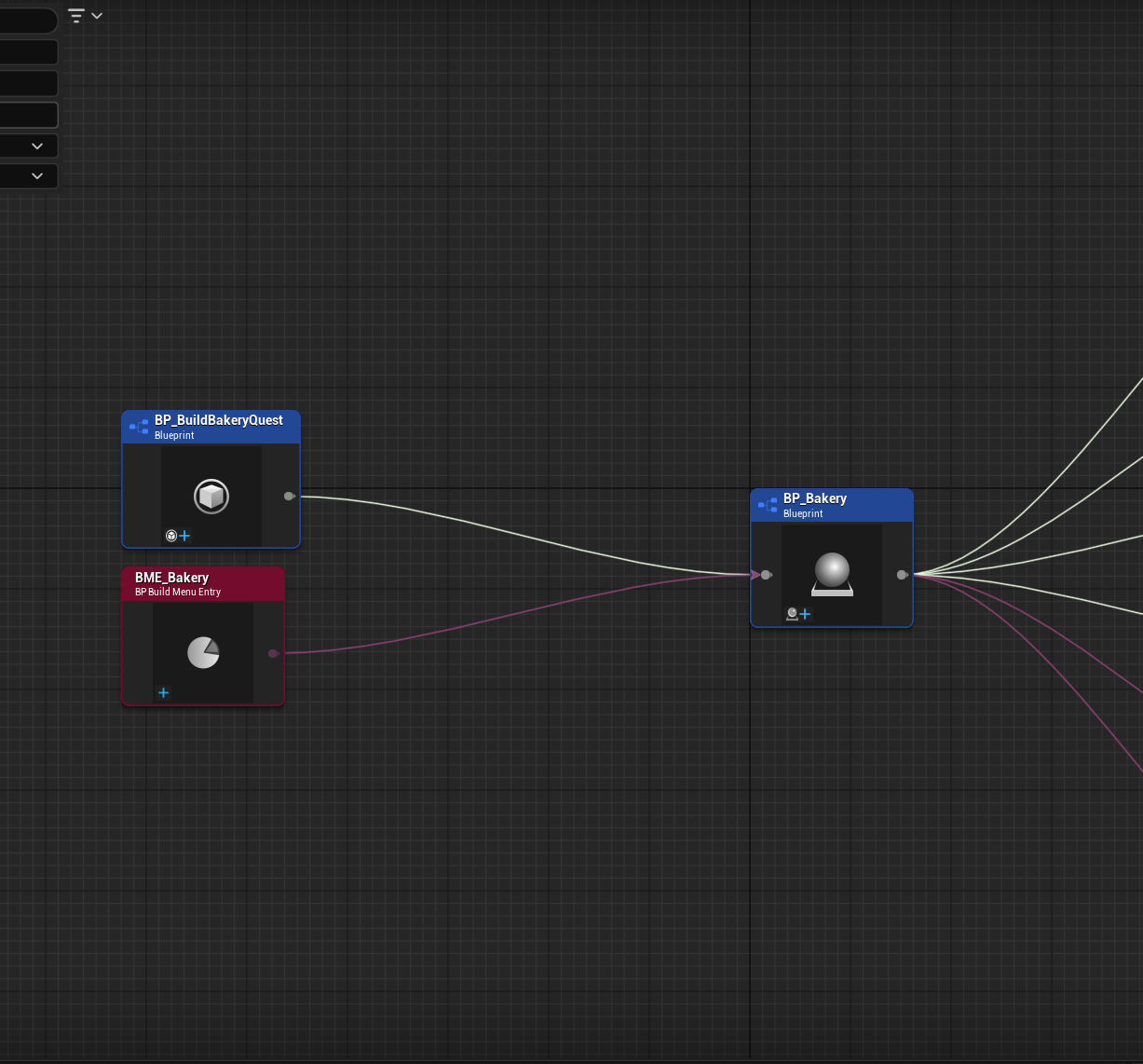Expand the lower dropdown in left panel
The width and height of the screenshot is (1143, 1064).
(x=37, y=176)
